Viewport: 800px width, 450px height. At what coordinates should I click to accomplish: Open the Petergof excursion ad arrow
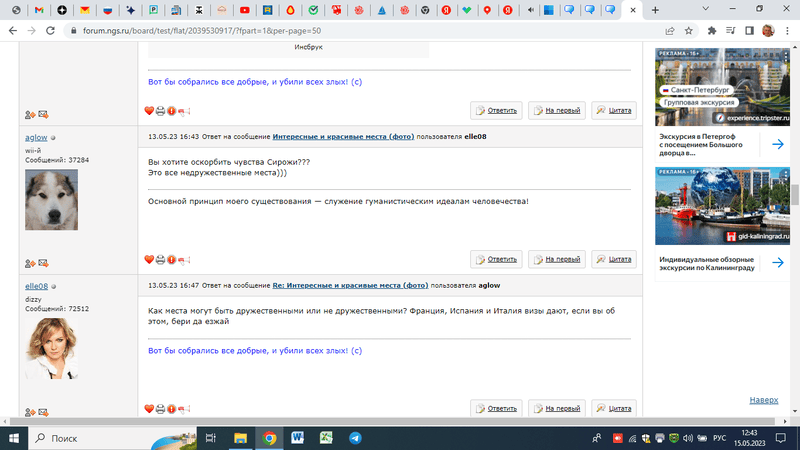777,144
